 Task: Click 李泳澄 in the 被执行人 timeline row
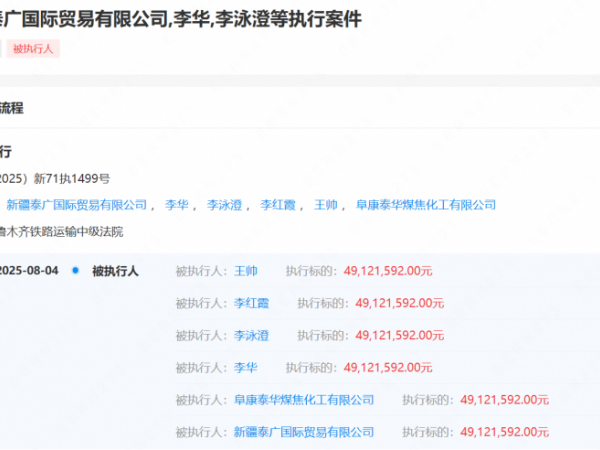pos(252,335)
